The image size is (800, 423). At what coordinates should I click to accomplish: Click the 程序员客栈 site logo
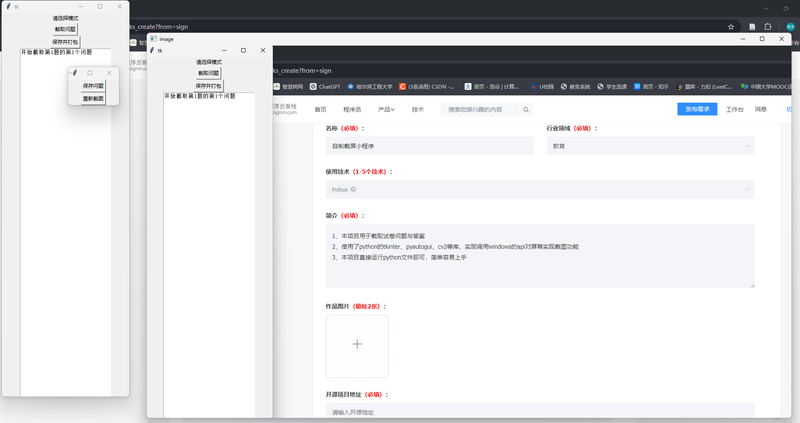285,109
